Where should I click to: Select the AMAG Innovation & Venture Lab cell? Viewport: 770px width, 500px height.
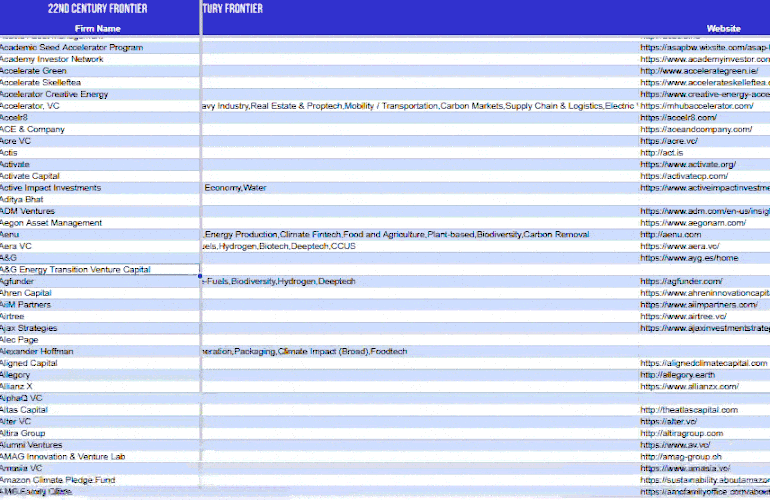click(100, 457)
